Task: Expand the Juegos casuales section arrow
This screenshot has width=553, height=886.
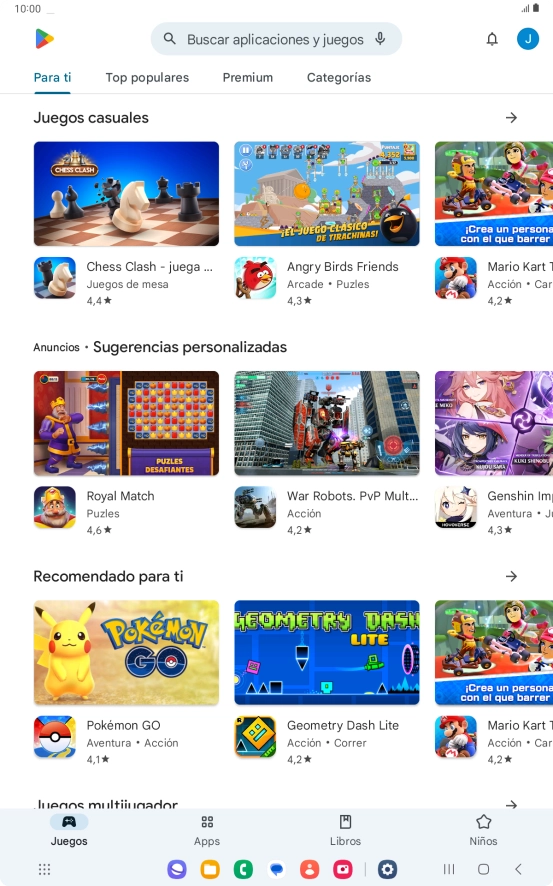Action: pos(511,118)
